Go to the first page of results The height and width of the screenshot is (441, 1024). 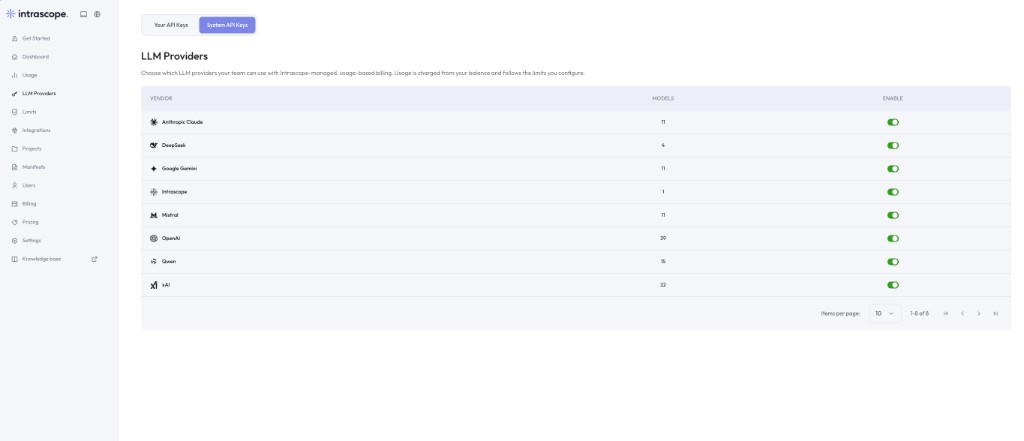pos(946,314)
